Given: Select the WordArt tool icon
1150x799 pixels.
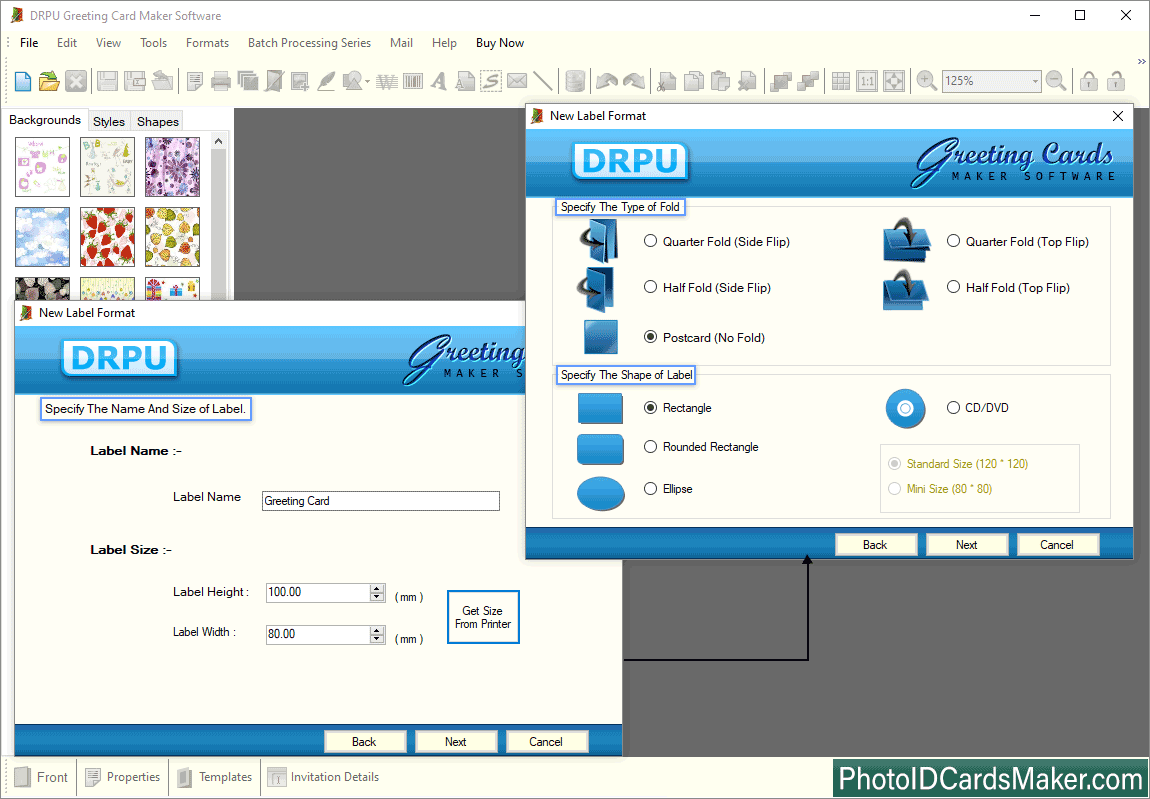Looking at the screenshot, I should click(x=387, y=81).
